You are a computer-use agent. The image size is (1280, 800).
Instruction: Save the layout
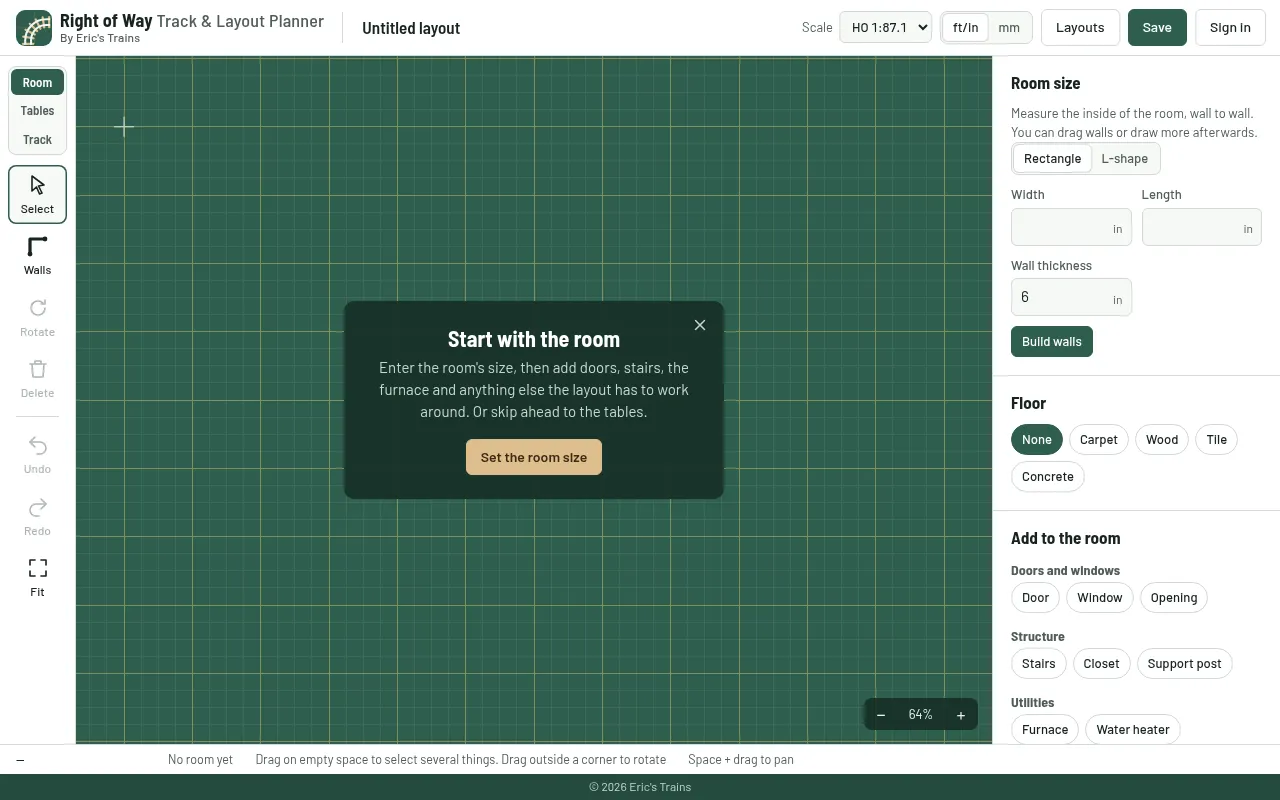(1157, 28)
